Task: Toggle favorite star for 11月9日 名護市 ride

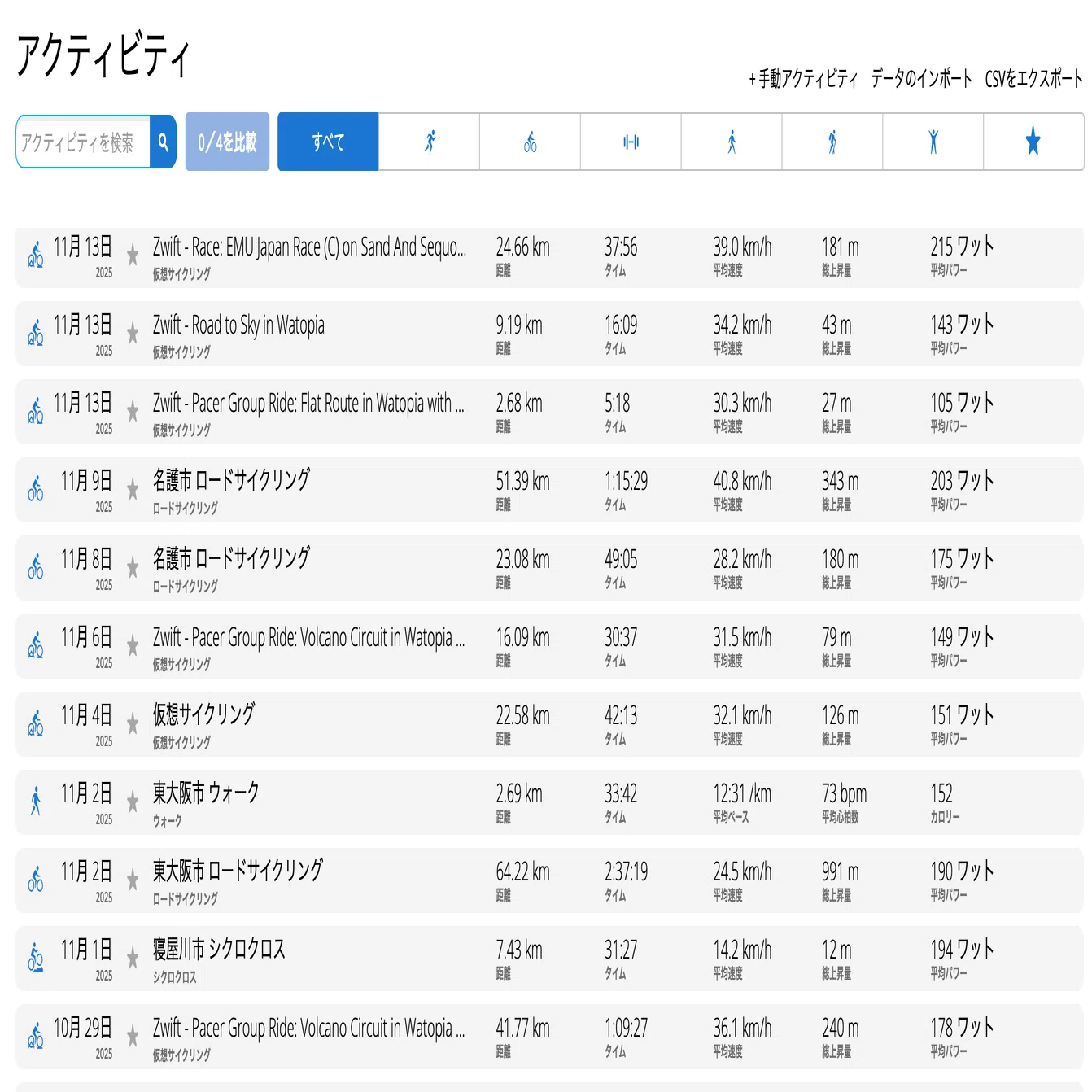Action: (133, 490)
